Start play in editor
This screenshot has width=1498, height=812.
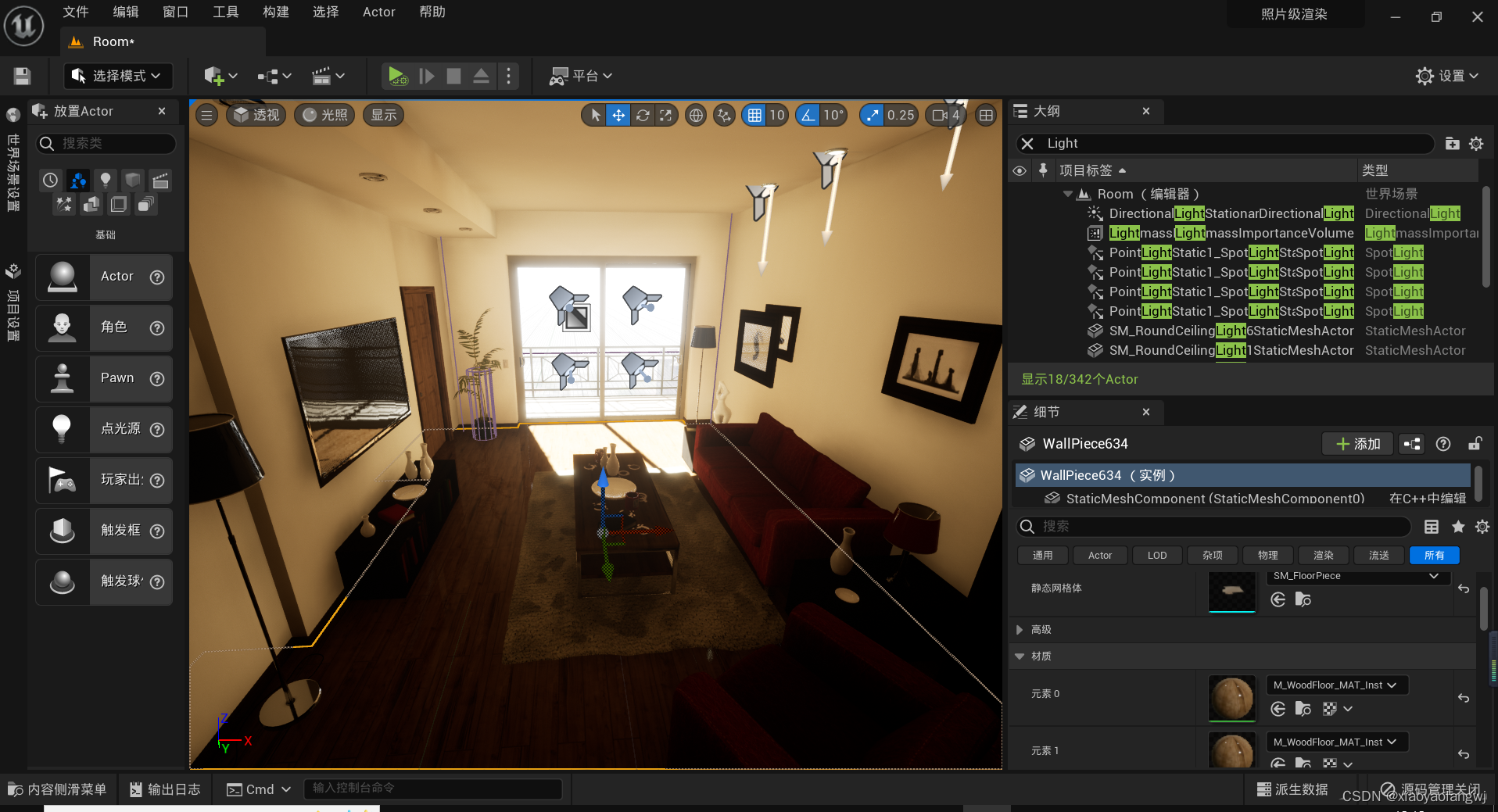(x=397, y=76)
